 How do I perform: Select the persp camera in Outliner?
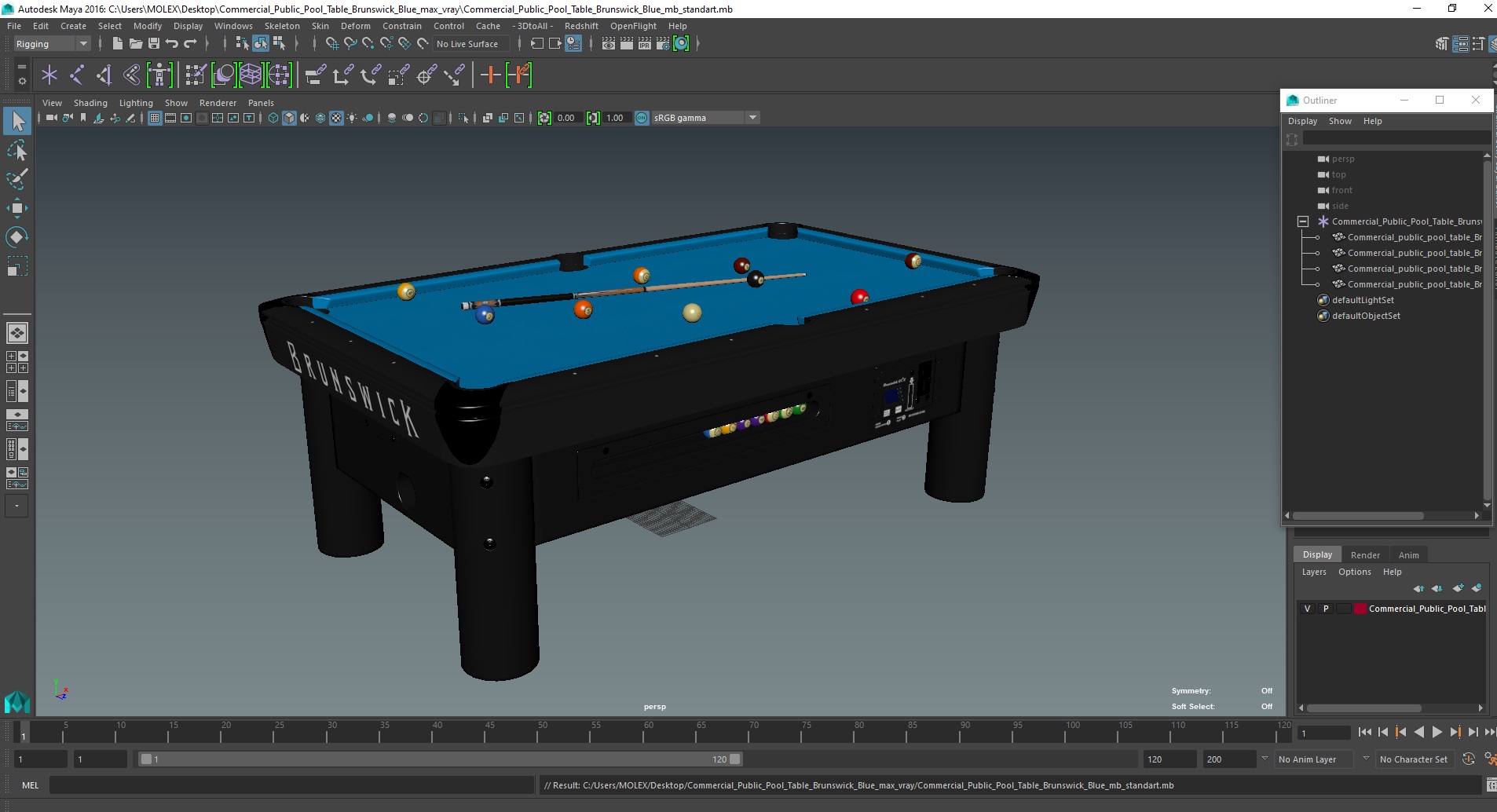coord(1342,159)
